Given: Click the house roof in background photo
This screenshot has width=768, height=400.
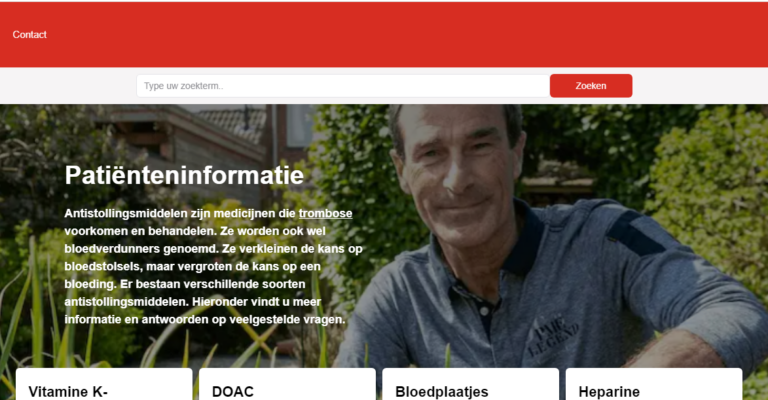Looking at the screenshot, I should coord(230,122).
